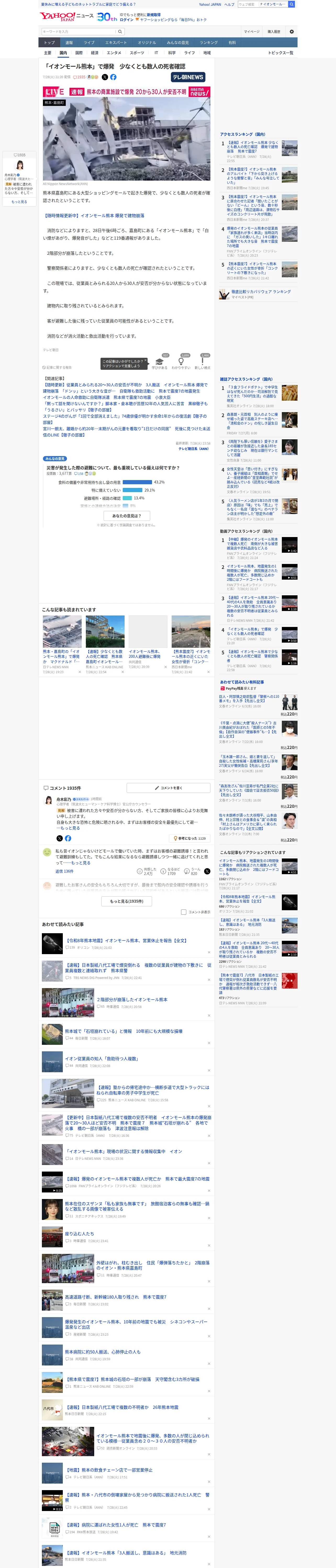Open the 2階部分が崩落したイオンモール熊本 article

tap(132, 1000)
